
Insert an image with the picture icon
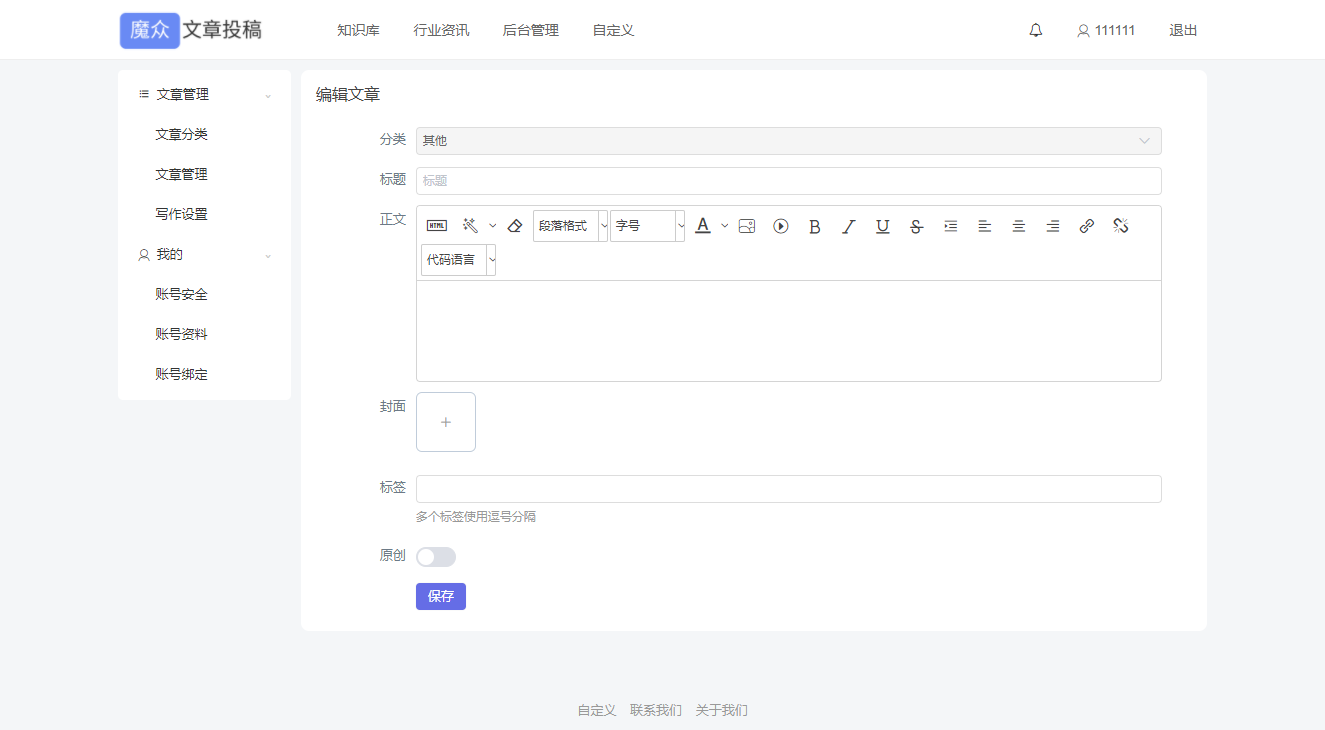[747, 226]
